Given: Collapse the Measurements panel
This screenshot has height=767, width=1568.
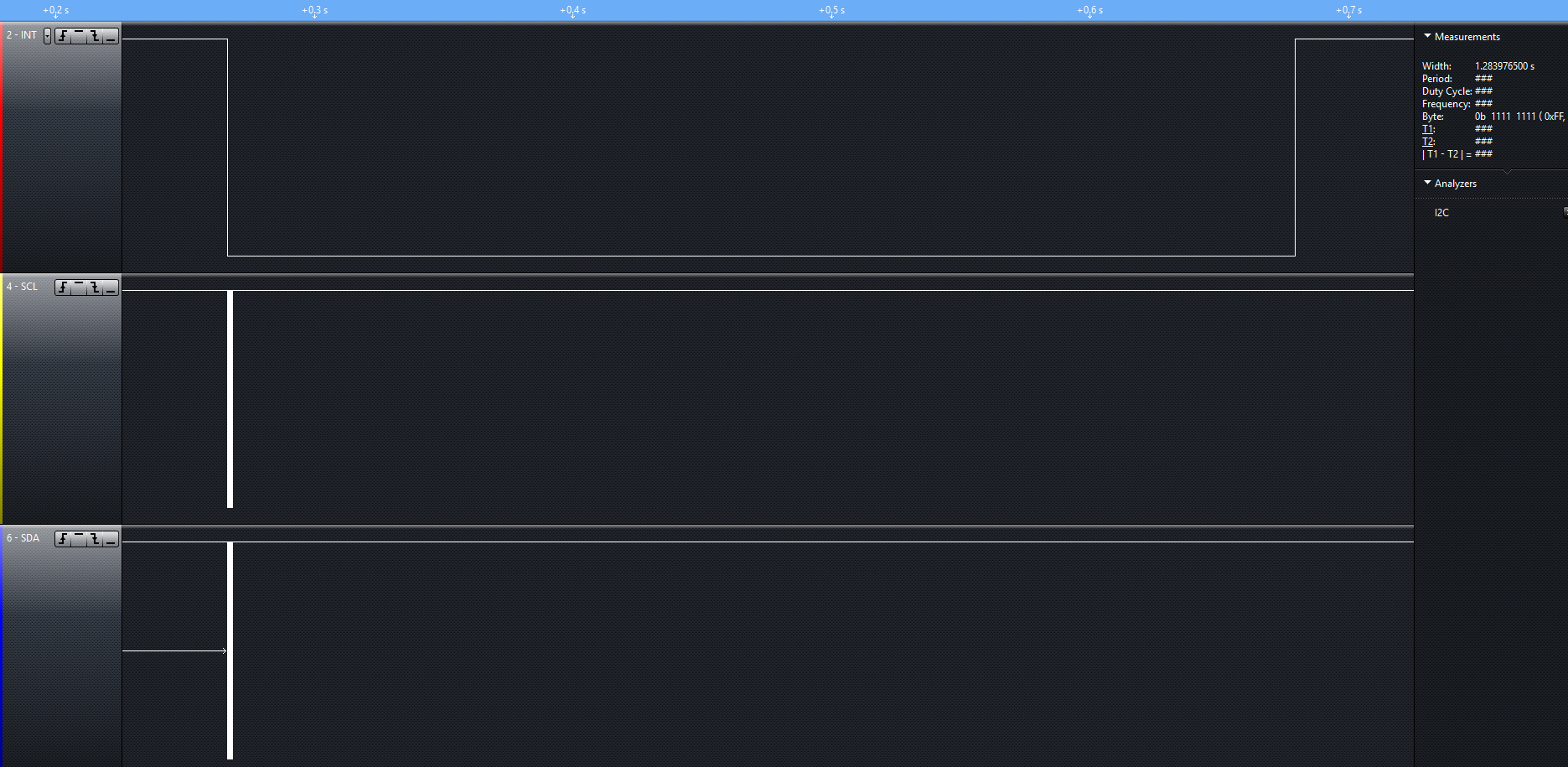Looking at the screenshot, I should click(1427, 36).
